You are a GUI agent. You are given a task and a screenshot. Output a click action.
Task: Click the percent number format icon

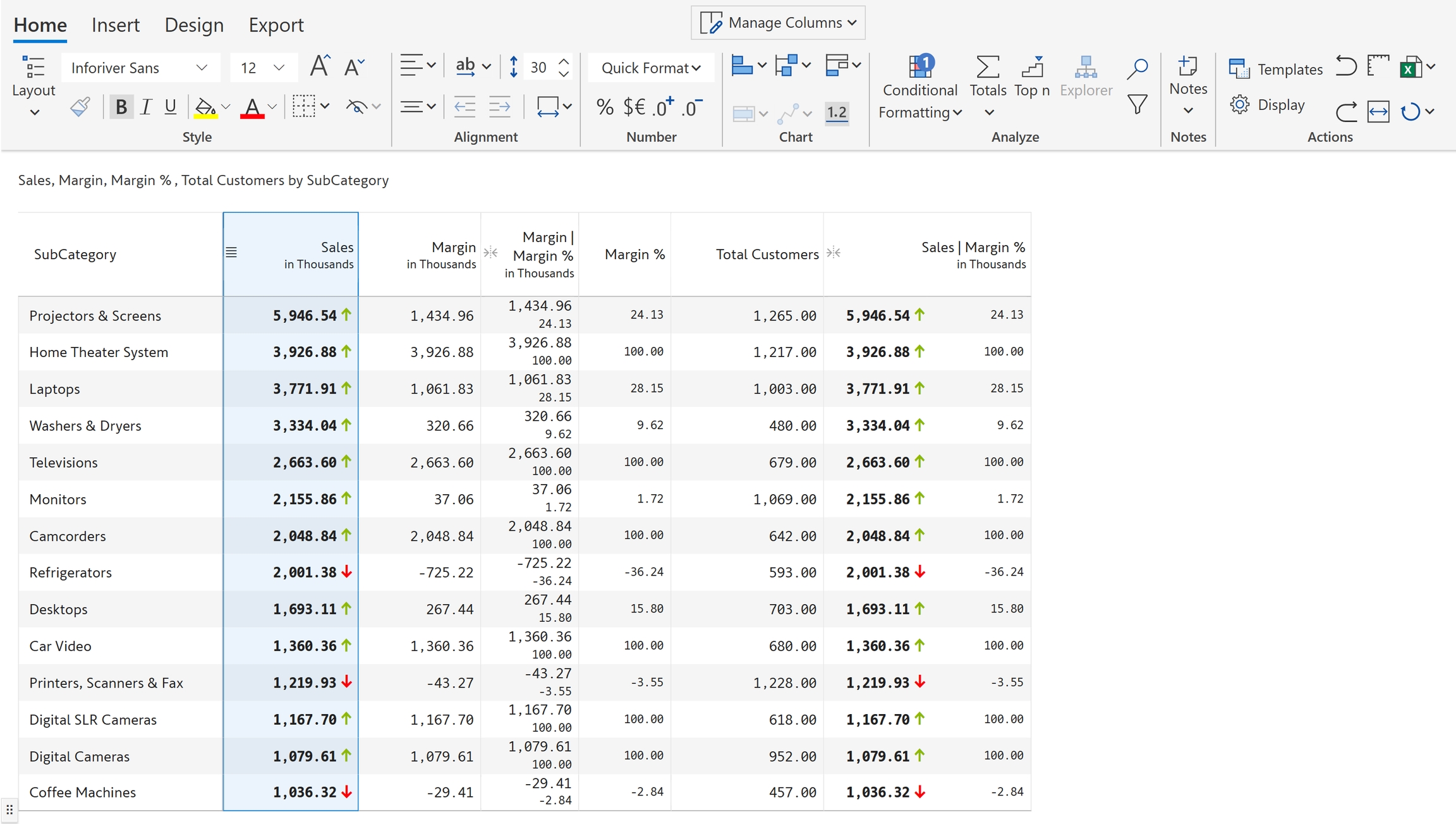[605, 107]
